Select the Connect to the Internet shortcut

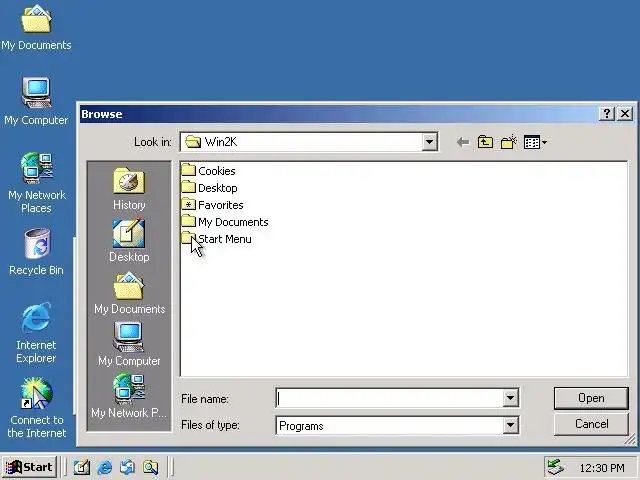36,408
